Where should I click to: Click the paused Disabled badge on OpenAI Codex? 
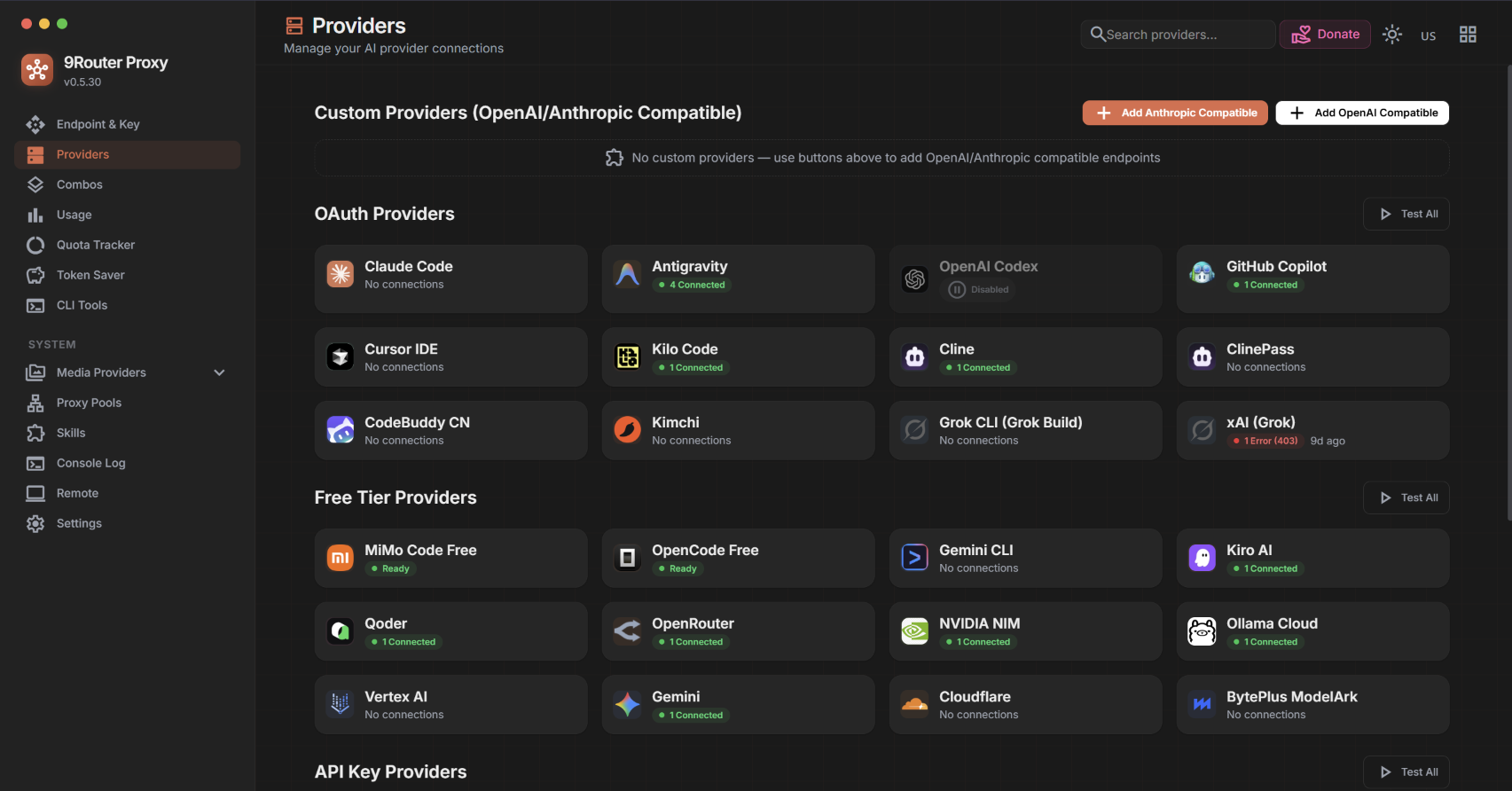(979, 290)
